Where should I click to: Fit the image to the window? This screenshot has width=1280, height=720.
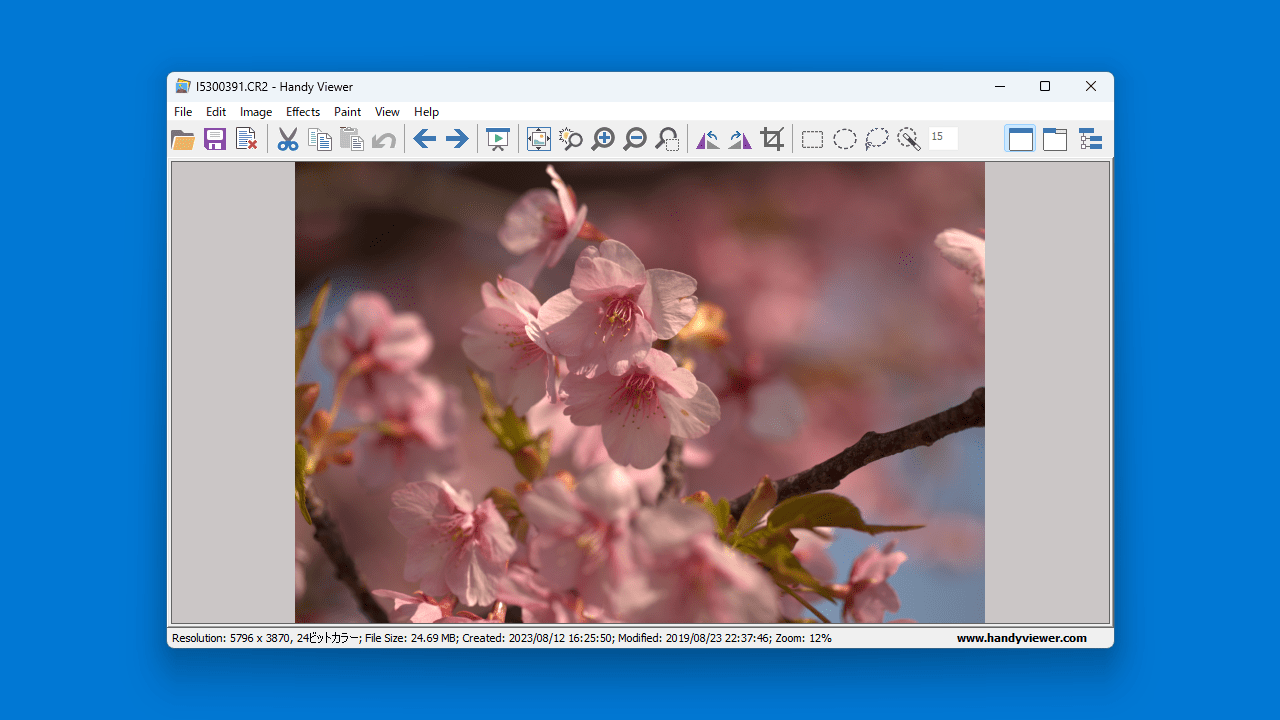[x=539, y=139]
